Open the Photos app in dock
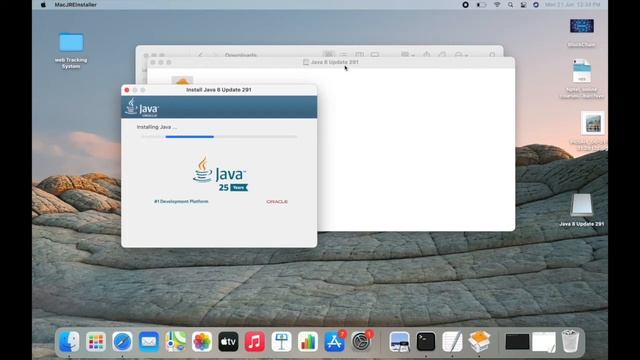This screenshot has height=360, width=640. coord(202,341)
